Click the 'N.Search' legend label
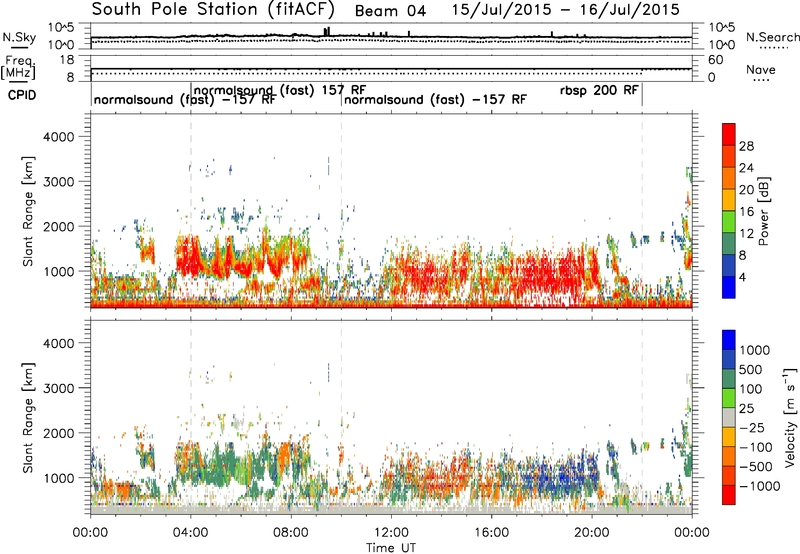 click(x=772, y=37)
